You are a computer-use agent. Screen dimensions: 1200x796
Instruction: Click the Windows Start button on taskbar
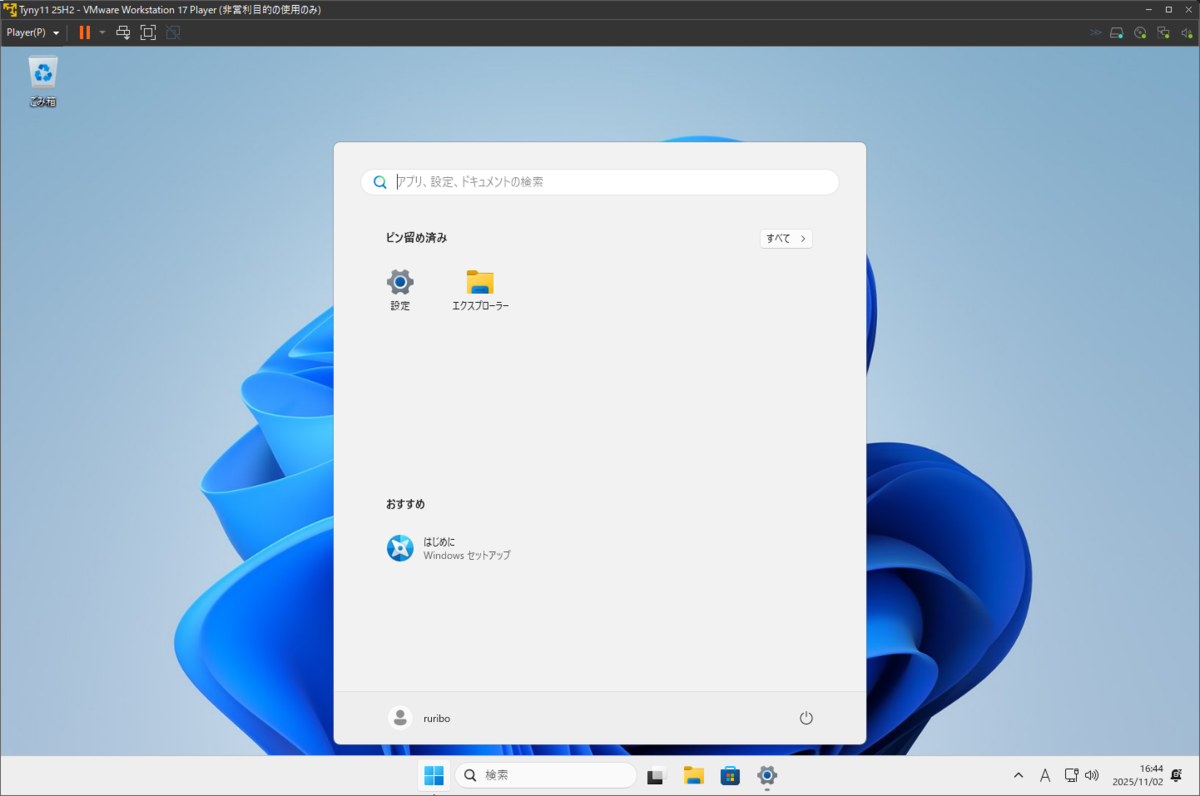click(x=434, y=775)
